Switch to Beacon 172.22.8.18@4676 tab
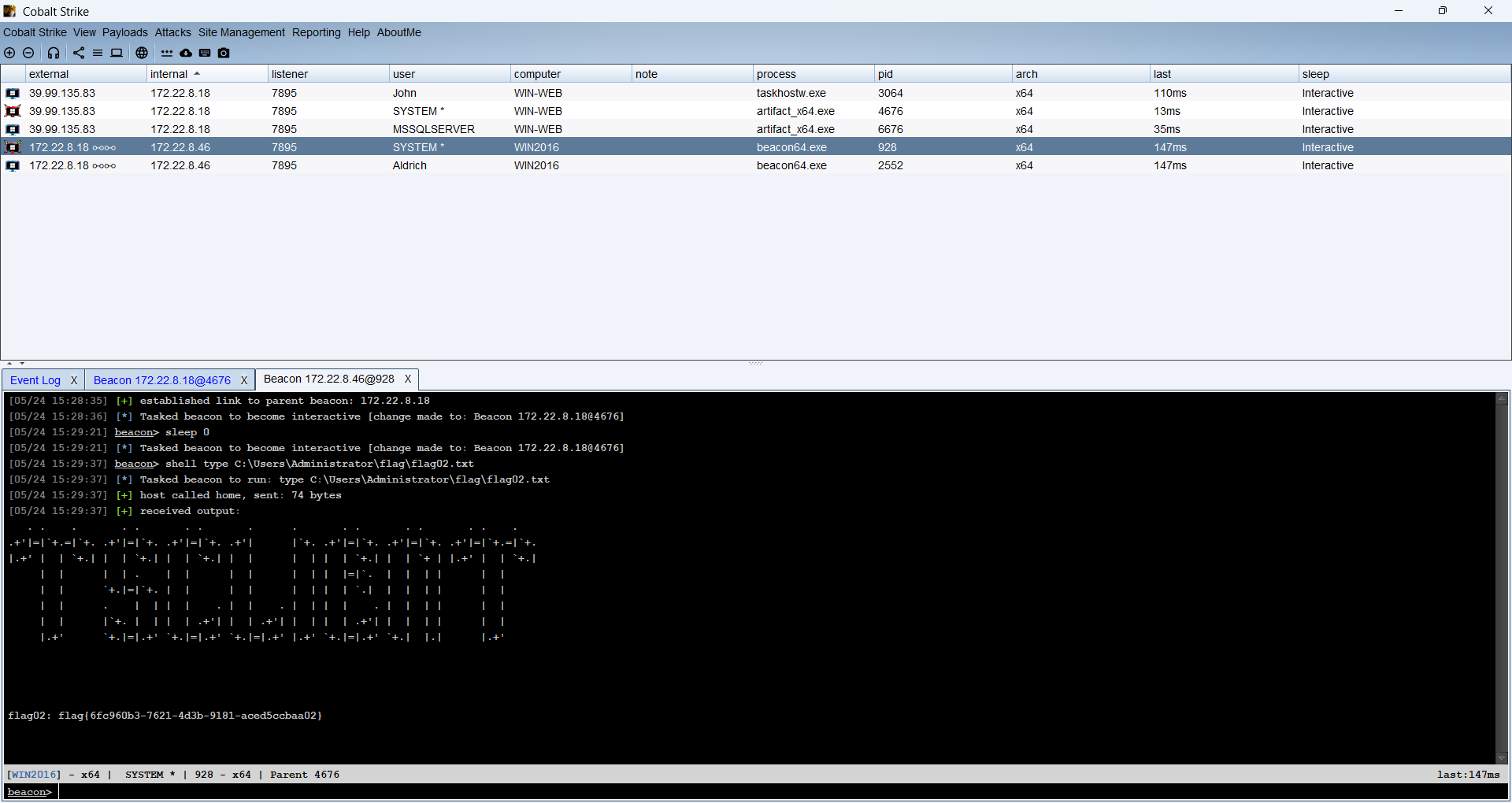 click(162, 380)
